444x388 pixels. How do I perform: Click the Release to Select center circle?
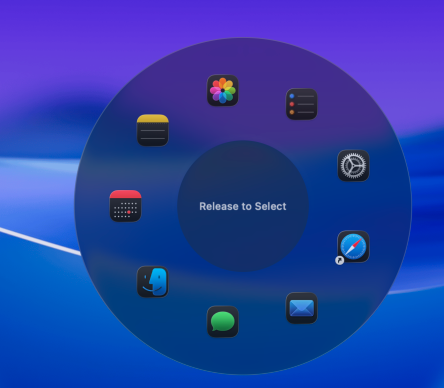click(243, 206)
